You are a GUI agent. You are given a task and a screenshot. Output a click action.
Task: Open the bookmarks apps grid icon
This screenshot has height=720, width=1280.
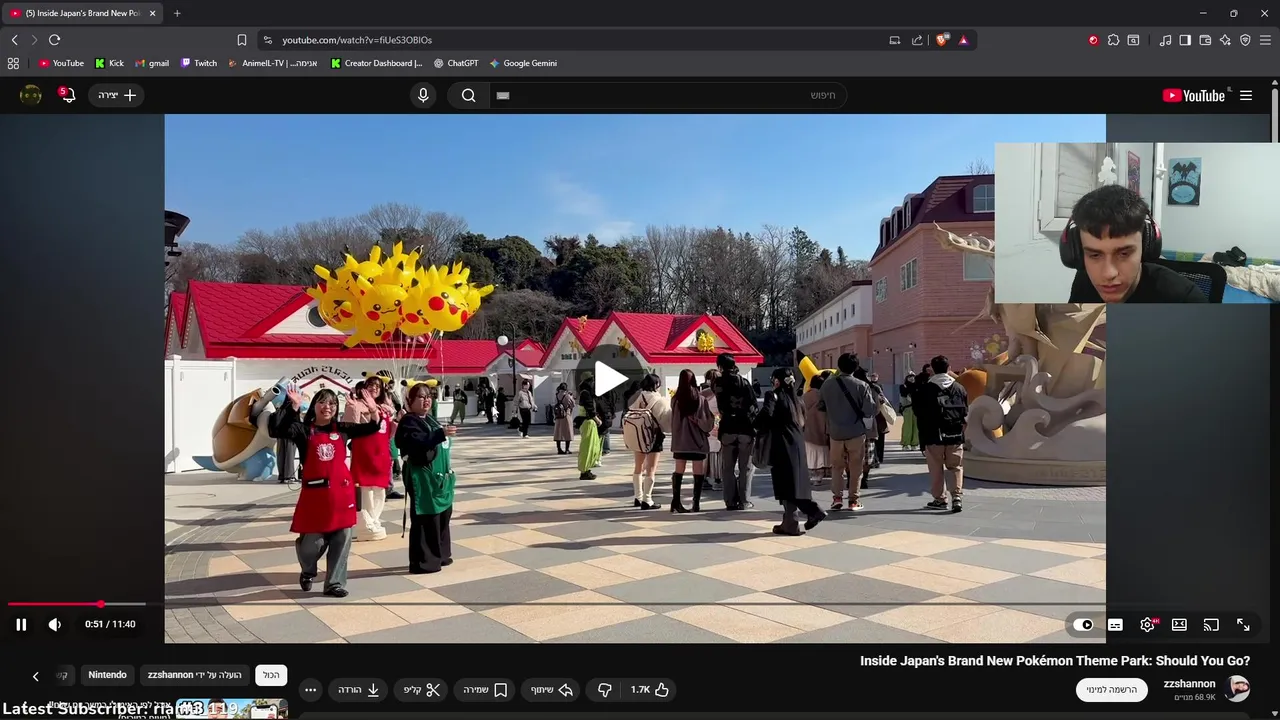13,63
